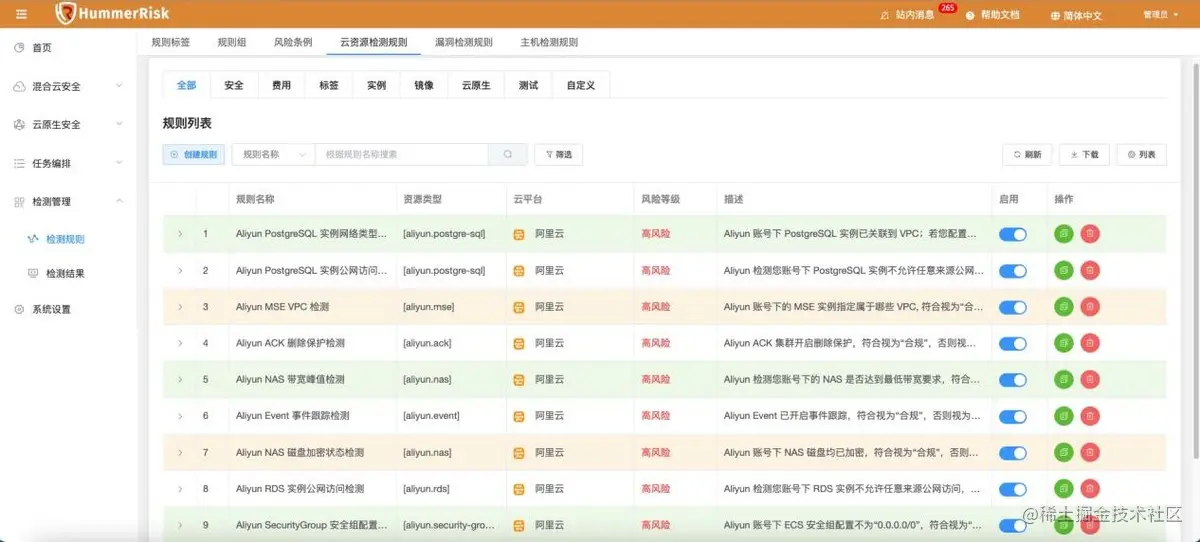The image size is (1200, 542).
Task: Switch language via 简体中文
Action: (1076, 15)
